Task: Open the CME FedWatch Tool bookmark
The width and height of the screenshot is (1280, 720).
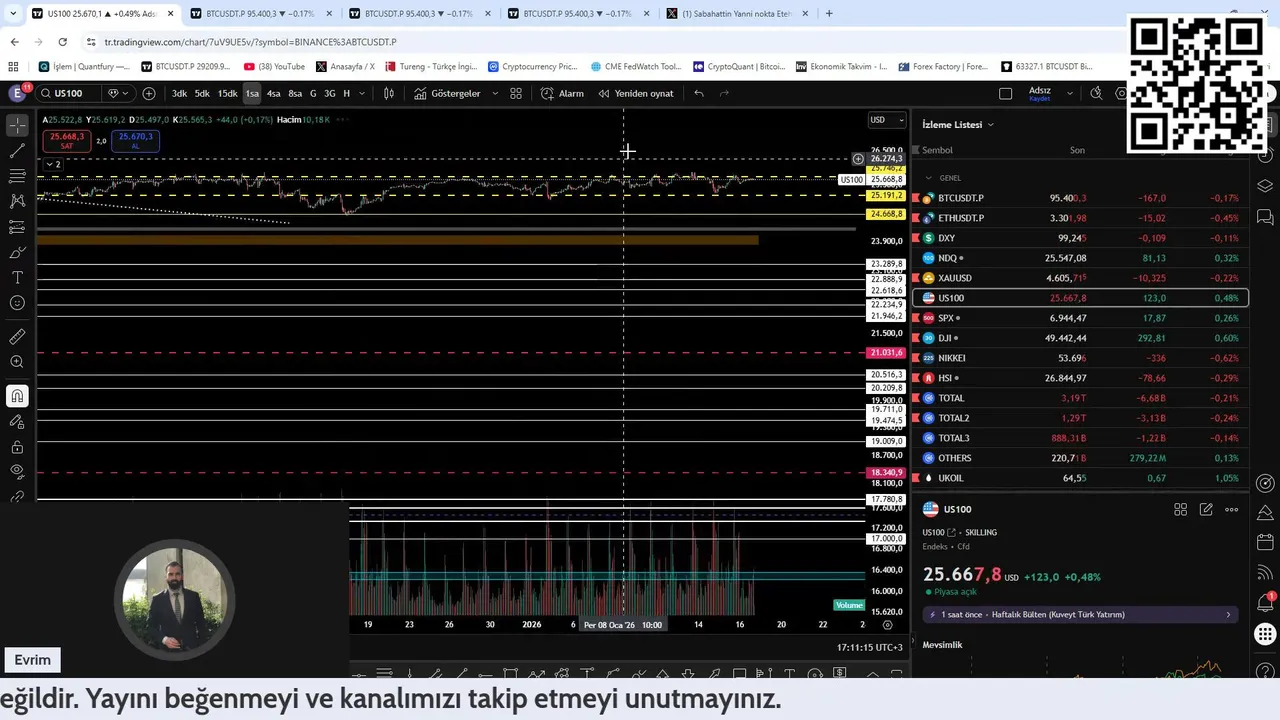Action: (x=636, y=67)
